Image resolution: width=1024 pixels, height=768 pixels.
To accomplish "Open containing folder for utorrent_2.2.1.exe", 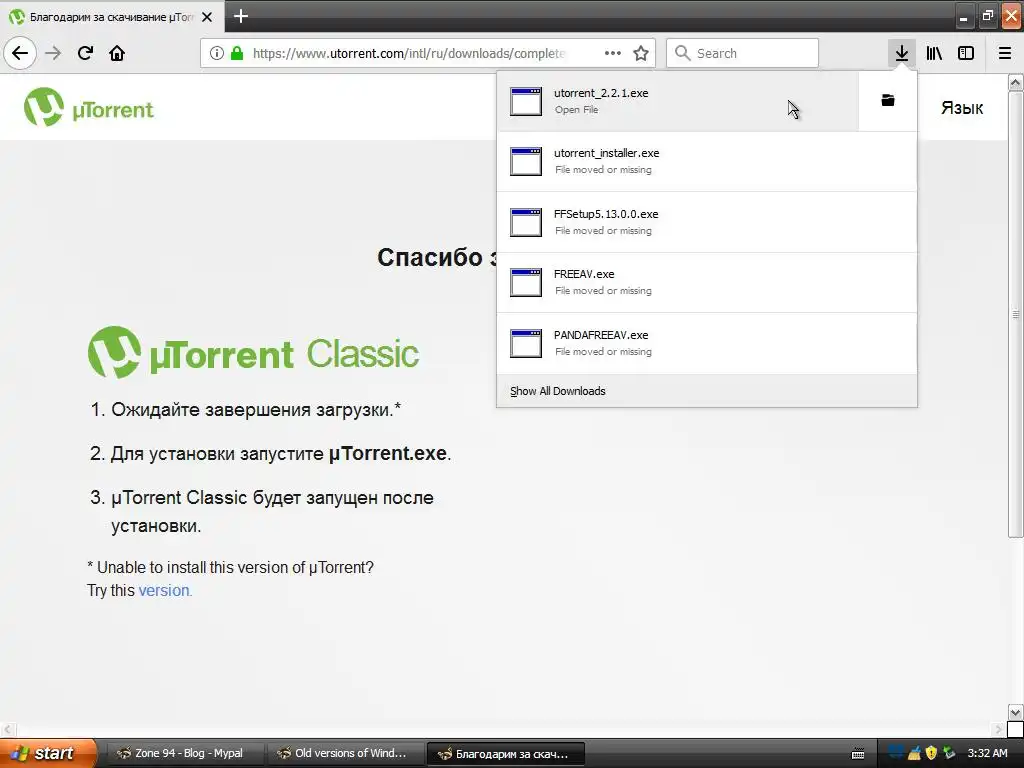I will pos(888,101).
